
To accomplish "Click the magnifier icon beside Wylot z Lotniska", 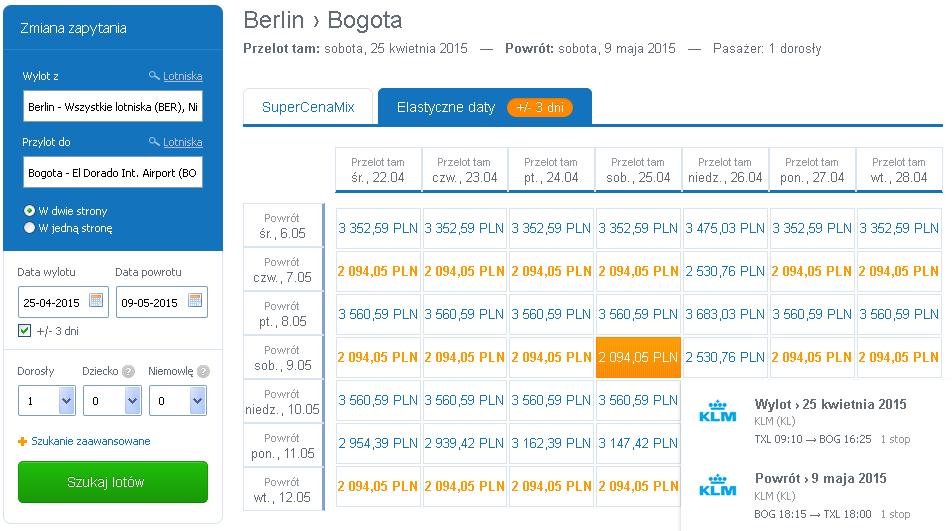I will click(x=154, y=76).
